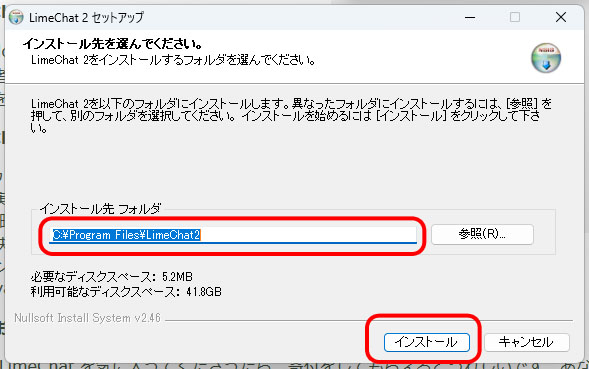Click the NSIS installer logo icon
This screenshot has width=589, height=369.
[x=546, y=58]
